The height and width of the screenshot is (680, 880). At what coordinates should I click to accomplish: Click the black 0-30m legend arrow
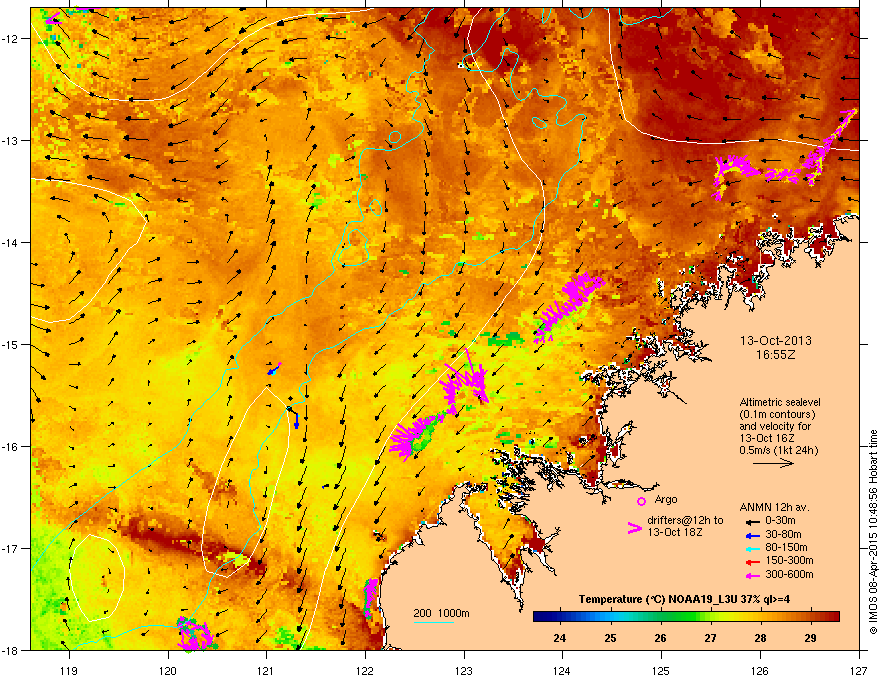752,521
